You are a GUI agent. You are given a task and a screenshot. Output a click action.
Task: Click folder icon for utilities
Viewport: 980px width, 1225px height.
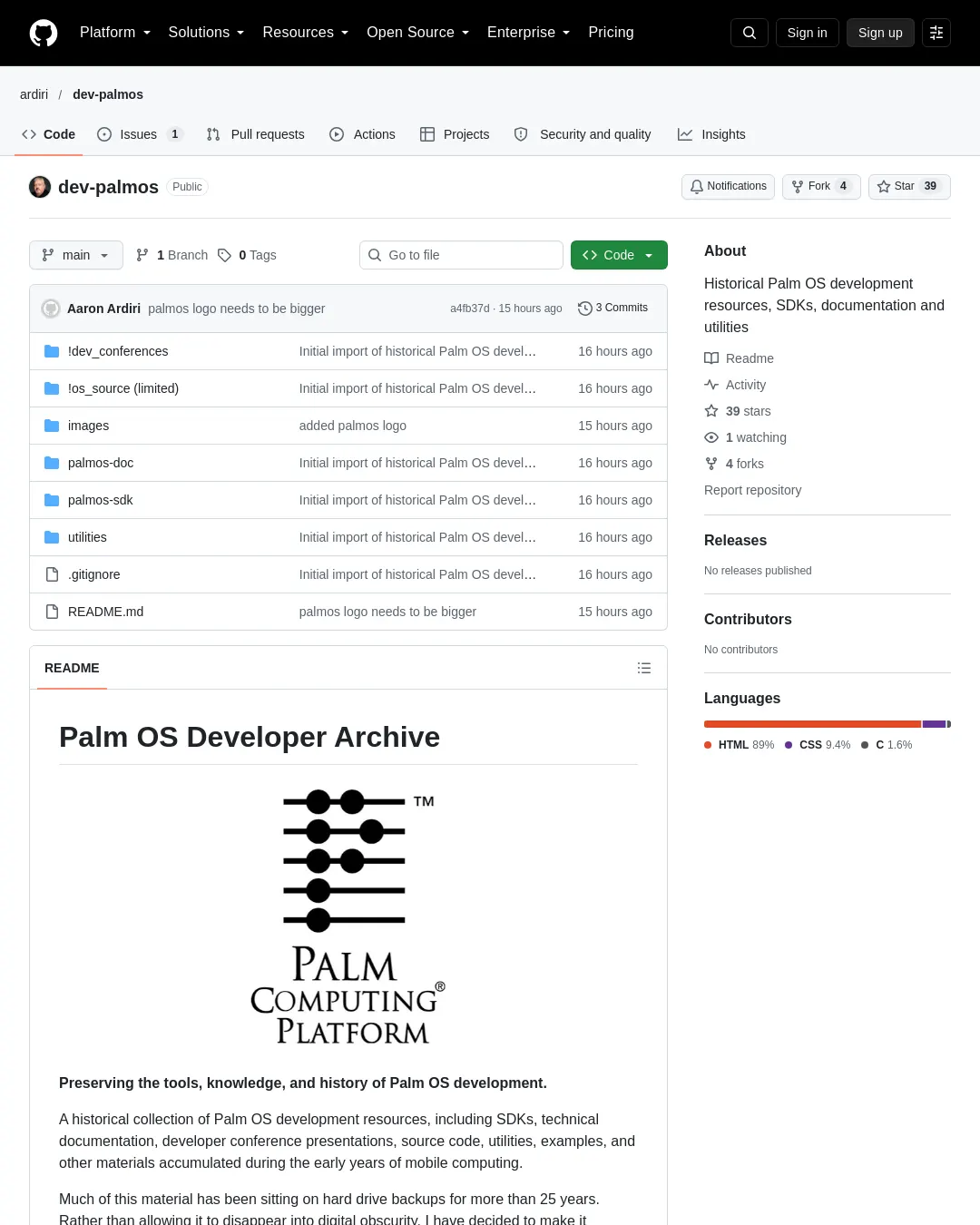pyautogui.click(x=52, y=537)
